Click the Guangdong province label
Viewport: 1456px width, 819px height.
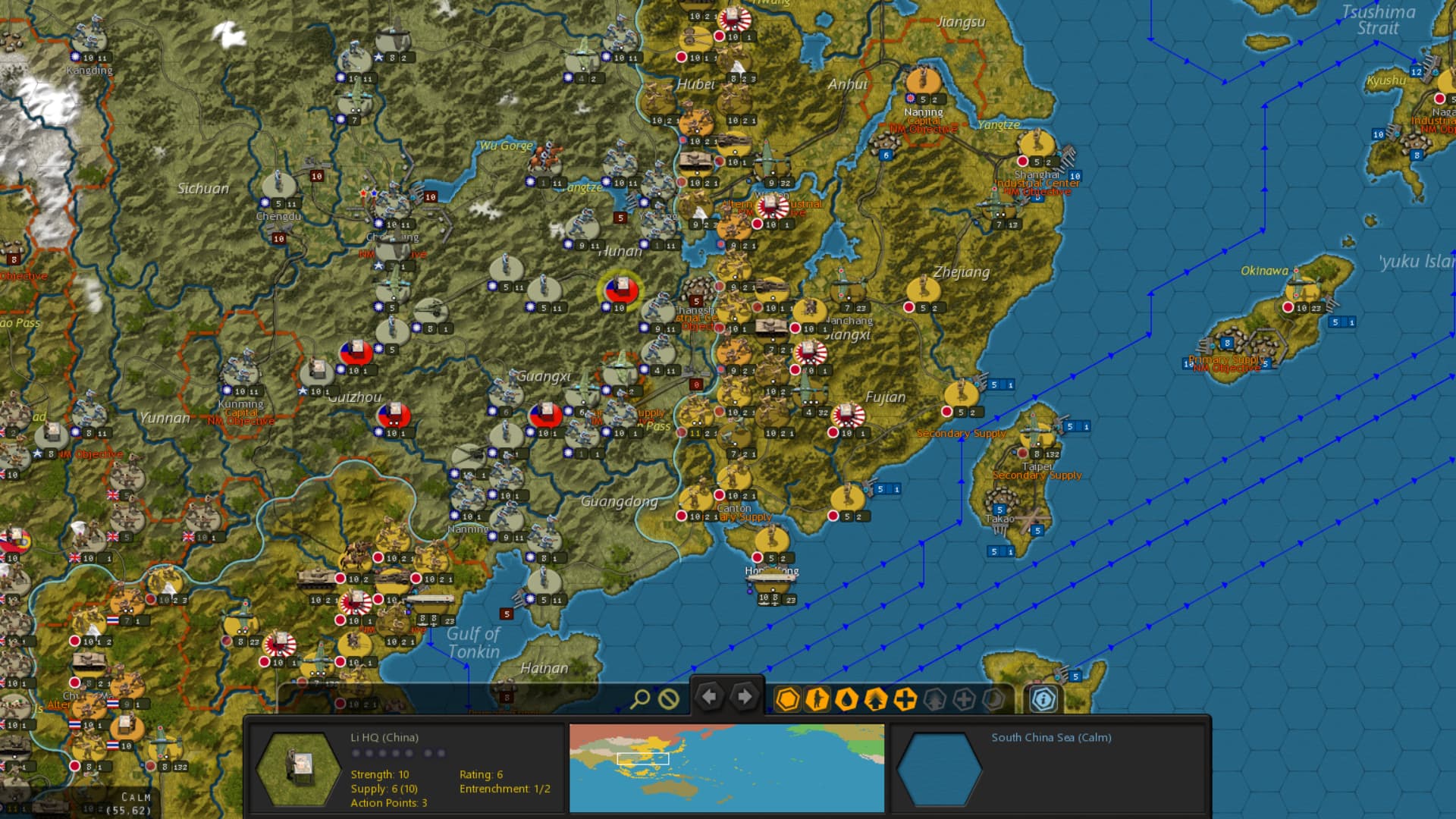click(619, 501)
